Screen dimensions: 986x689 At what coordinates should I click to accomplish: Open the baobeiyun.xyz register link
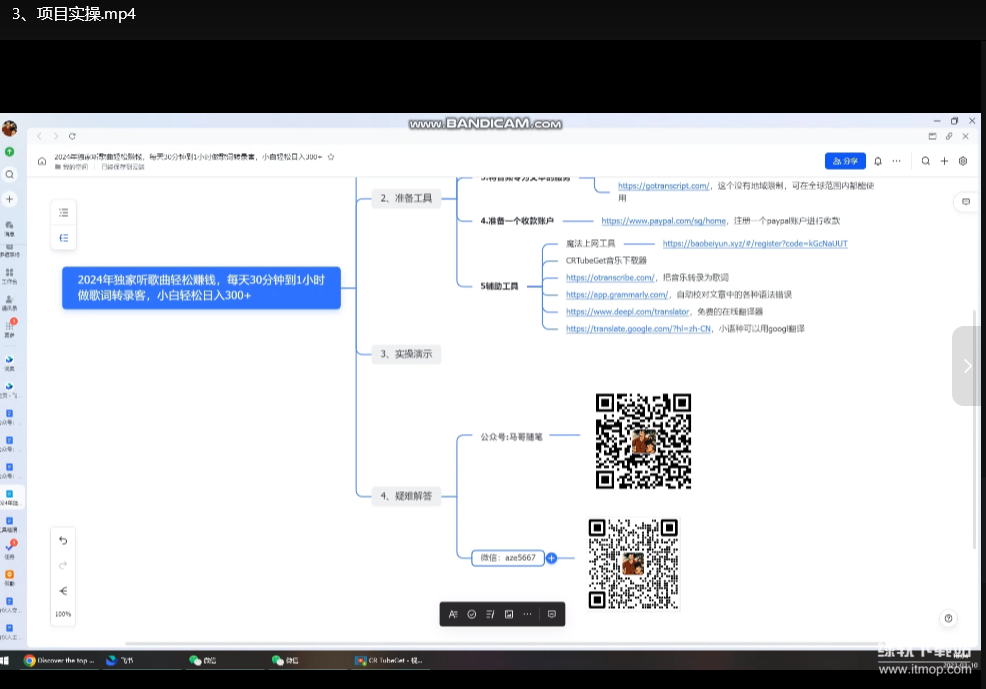click(755, 243)
